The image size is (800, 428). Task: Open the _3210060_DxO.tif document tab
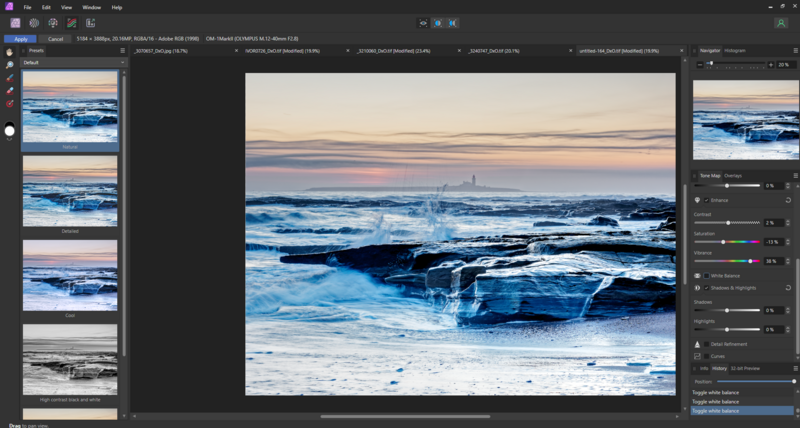(393, 51)
